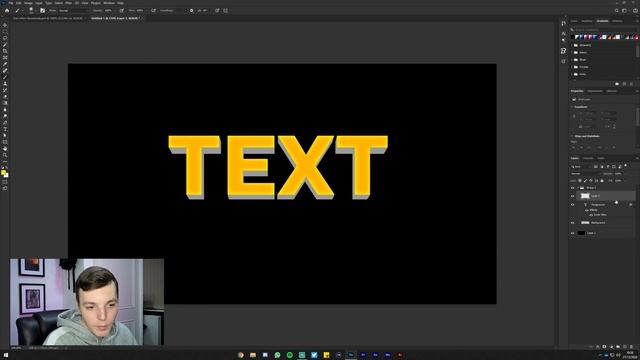Select Layer 1 black thumbnail
The height and width of the screenshot is (360, 640).
click(x=581, y=233)
